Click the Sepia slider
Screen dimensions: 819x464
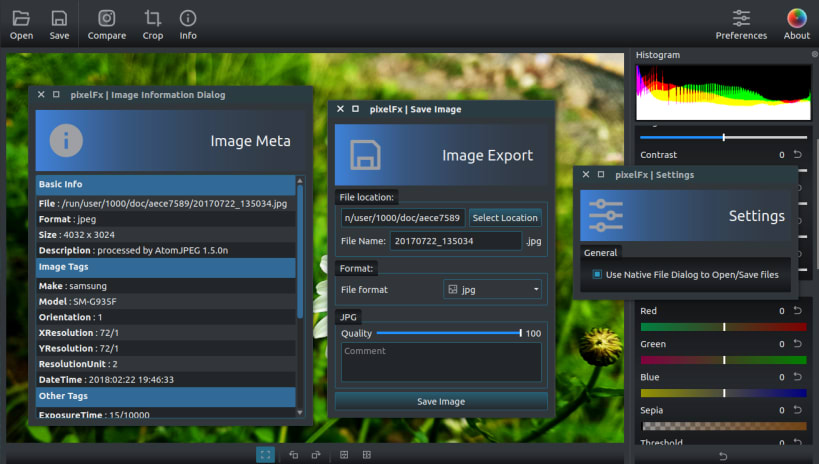click(x=723, y=426)
